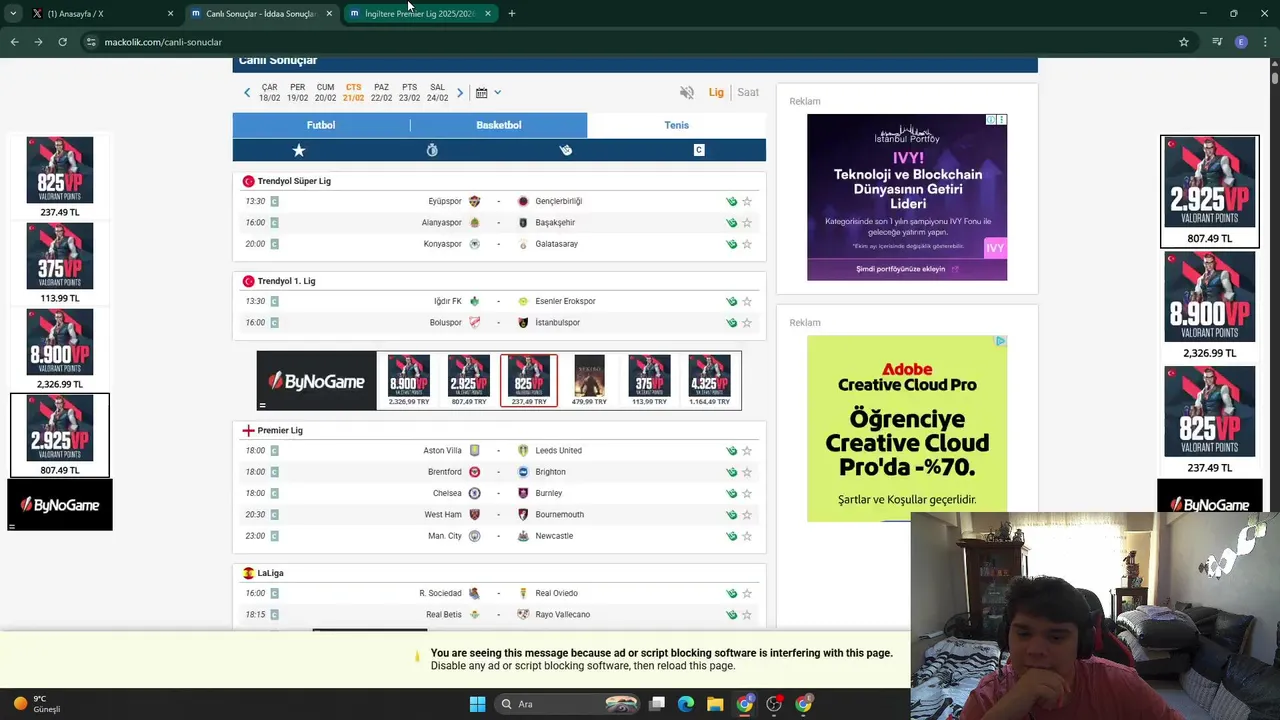Click the taskbar Ara search box
1280x720 pixels.
(566, 704)
